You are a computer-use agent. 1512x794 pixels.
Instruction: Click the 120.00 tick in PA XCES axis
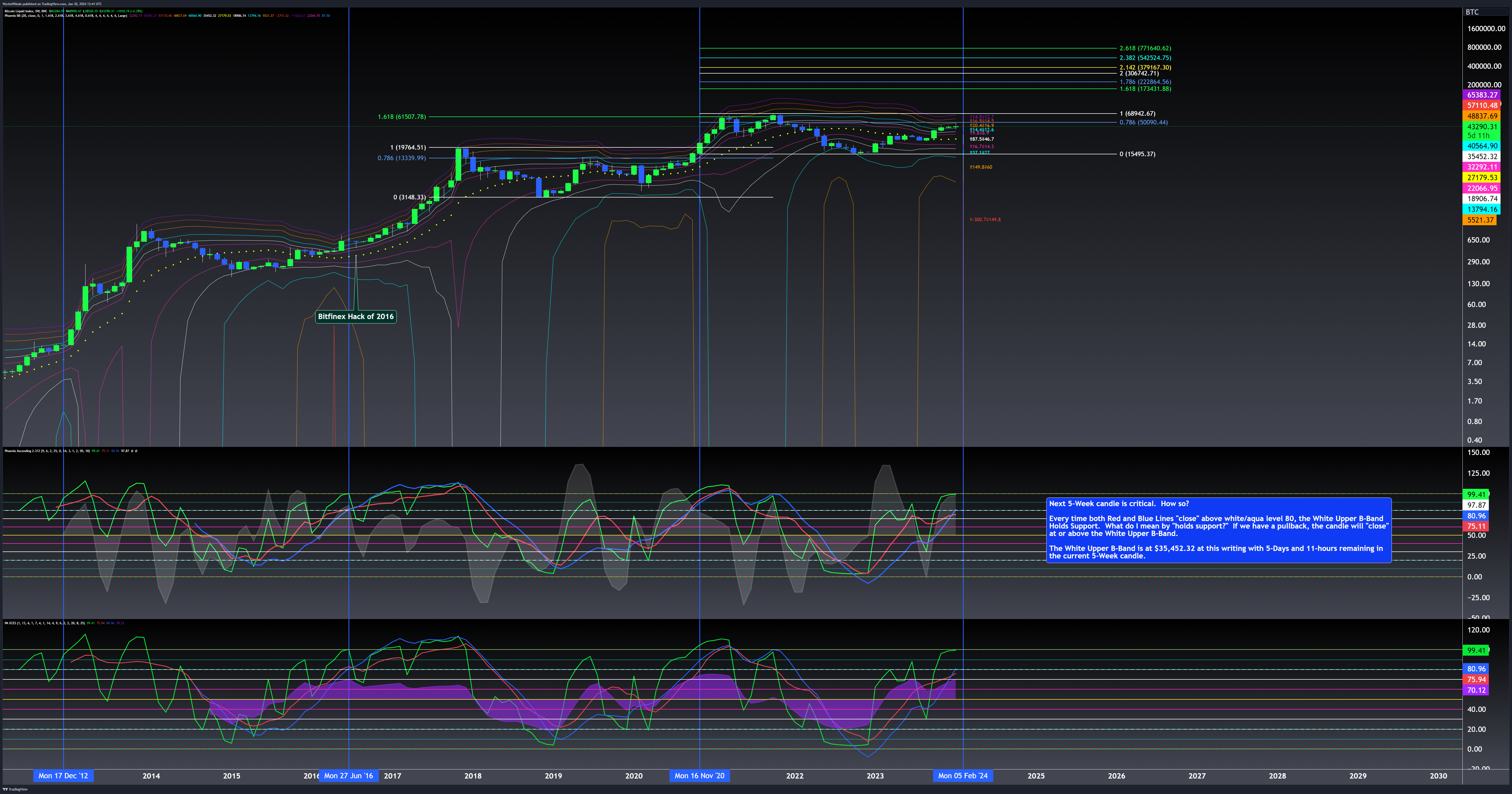pyautogui.click(x=1478, y=630)
